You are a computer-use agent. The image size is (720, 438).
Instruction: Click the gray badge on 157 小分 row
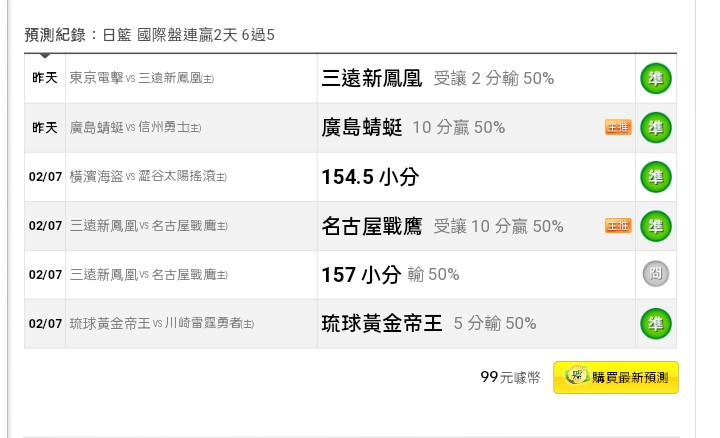pyautogui.click(x=656, y=274)
